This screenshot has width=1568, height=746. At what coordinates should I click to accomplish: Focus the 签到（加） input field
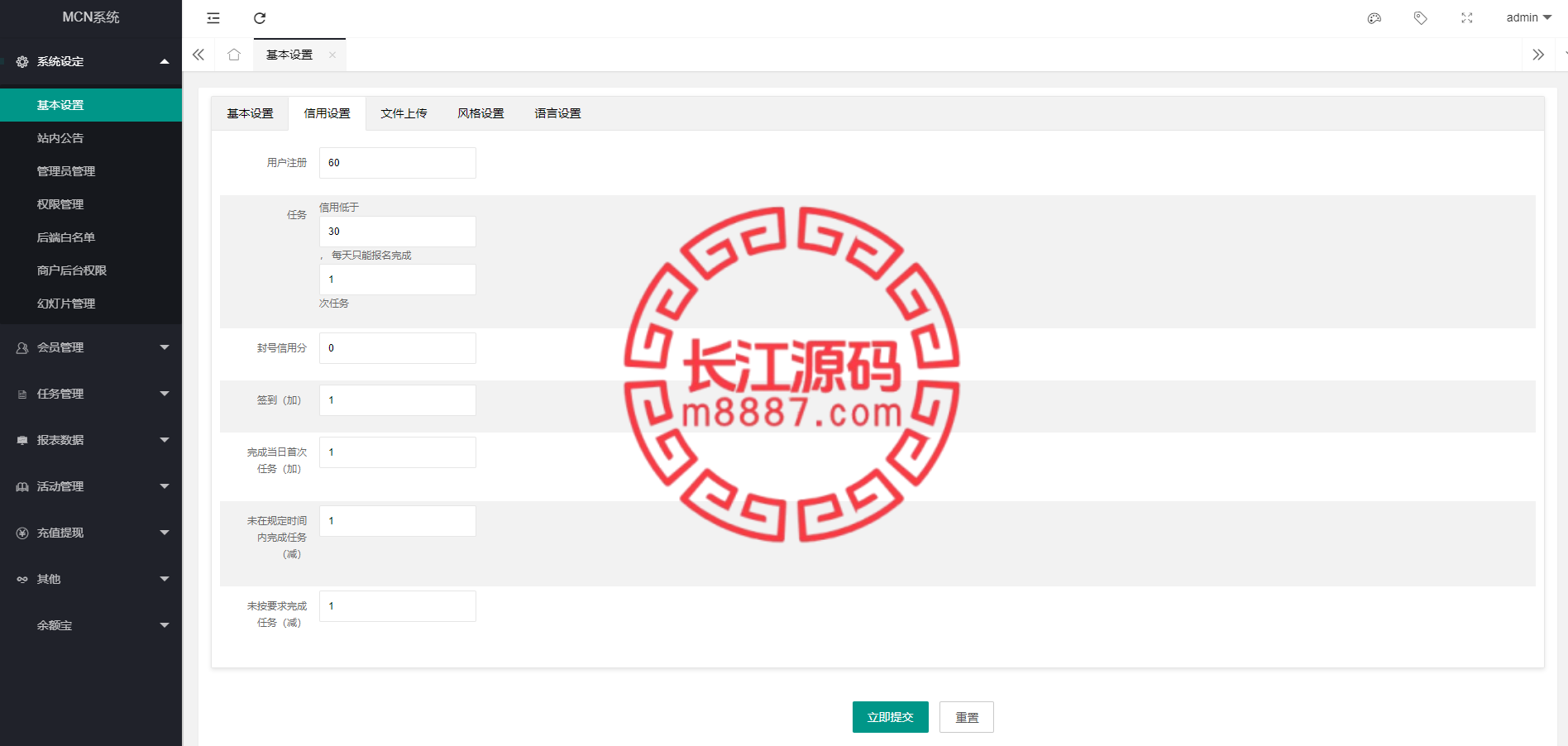click(x=398, y=400)
